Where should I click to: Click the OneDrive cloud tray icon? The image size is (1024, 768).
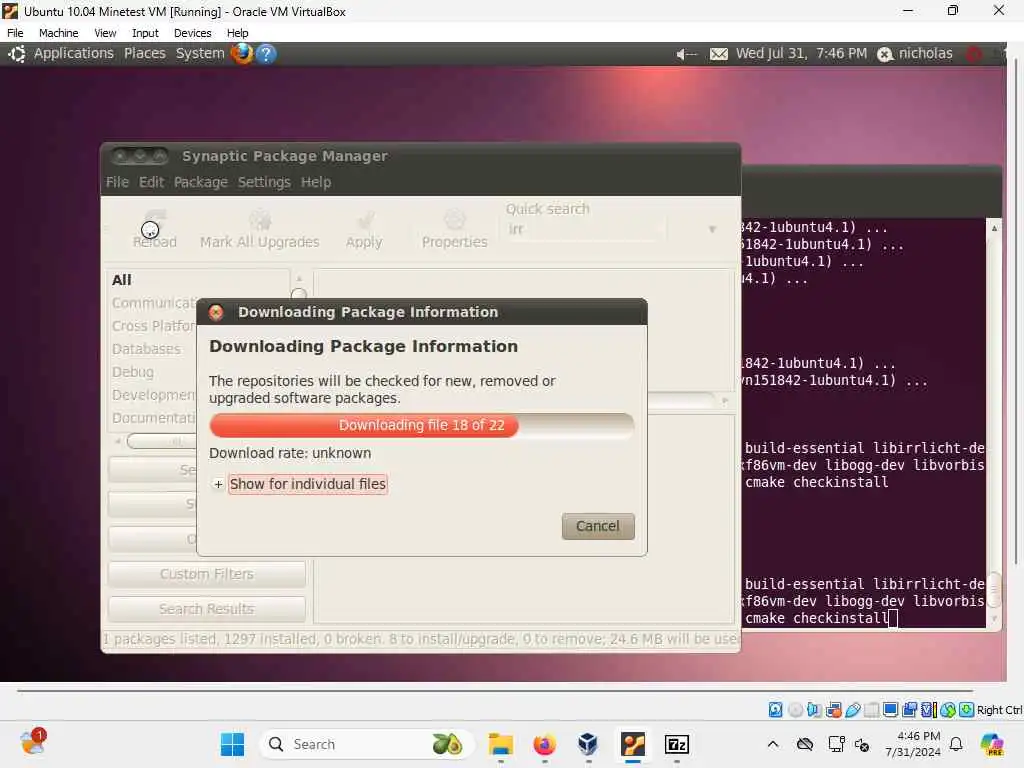tap(805, 744)
